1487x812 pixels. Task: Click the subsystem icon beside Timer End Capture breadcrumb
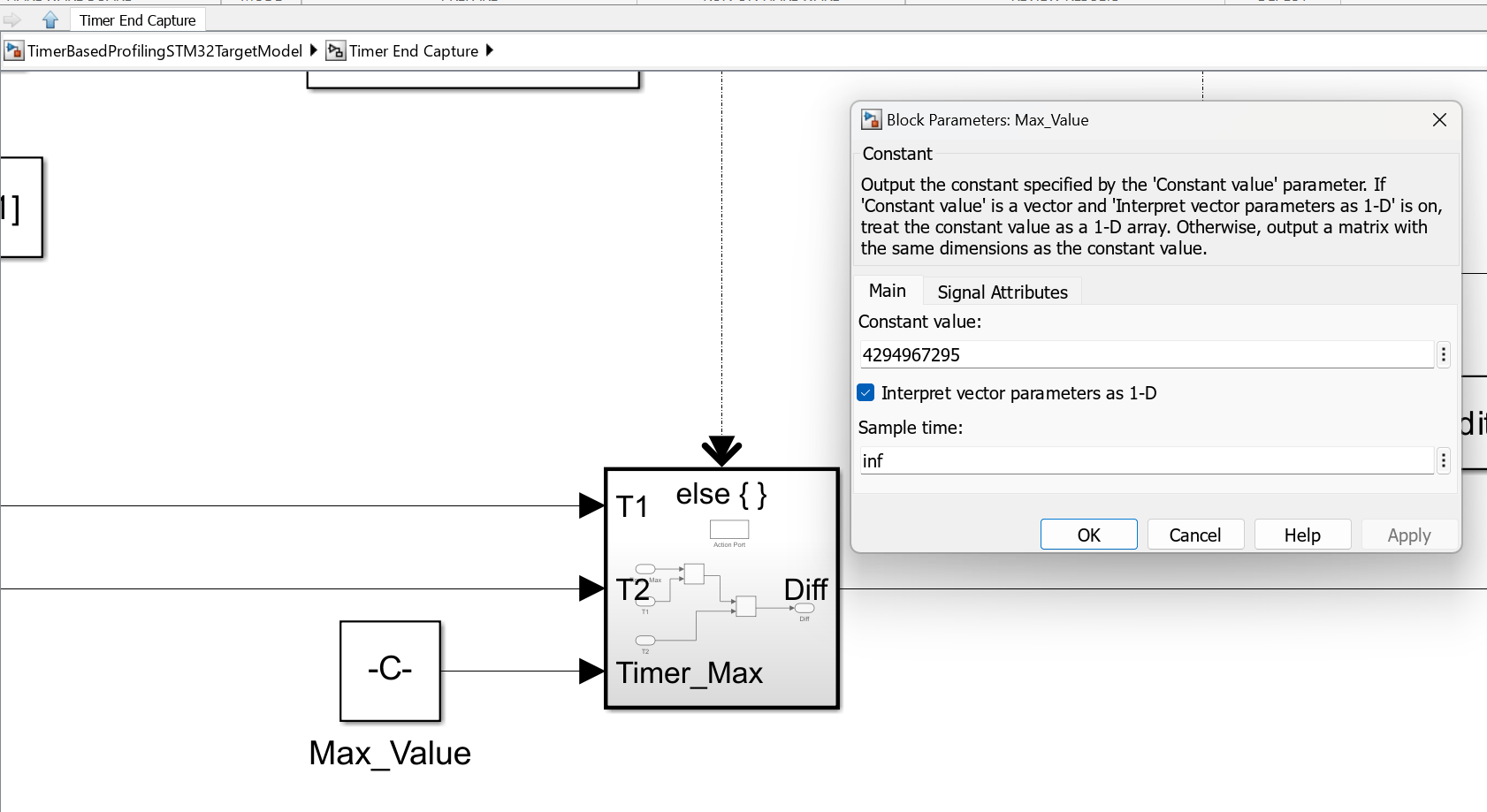pos(336,50)
